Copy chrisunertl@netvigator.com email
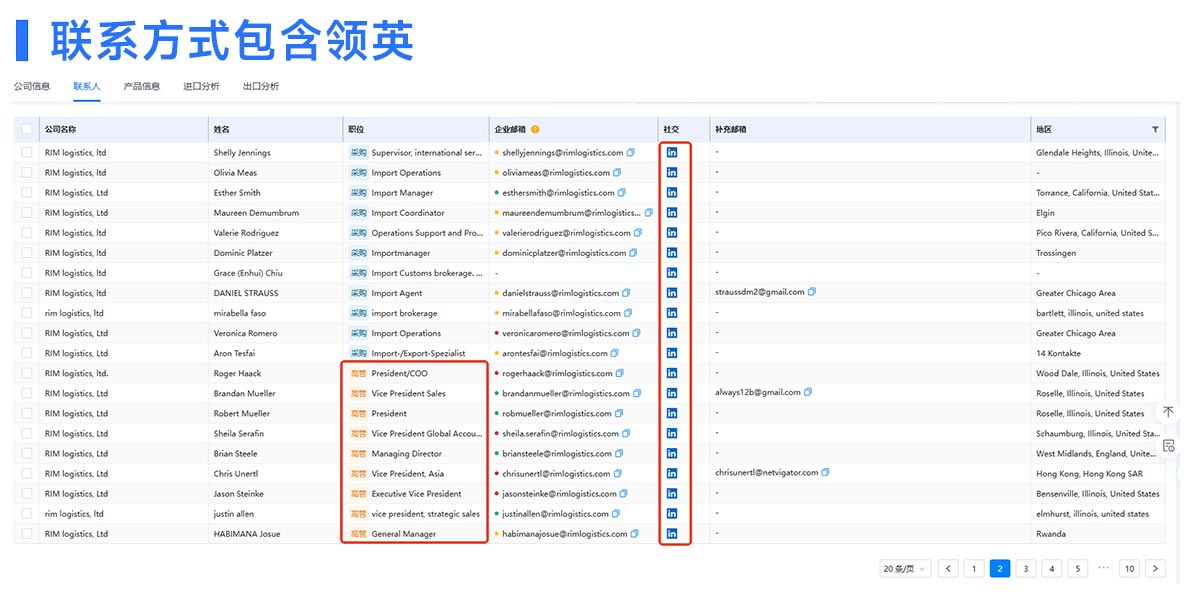Viewport: 1190px width, 598px height. (x=825, y=472)
